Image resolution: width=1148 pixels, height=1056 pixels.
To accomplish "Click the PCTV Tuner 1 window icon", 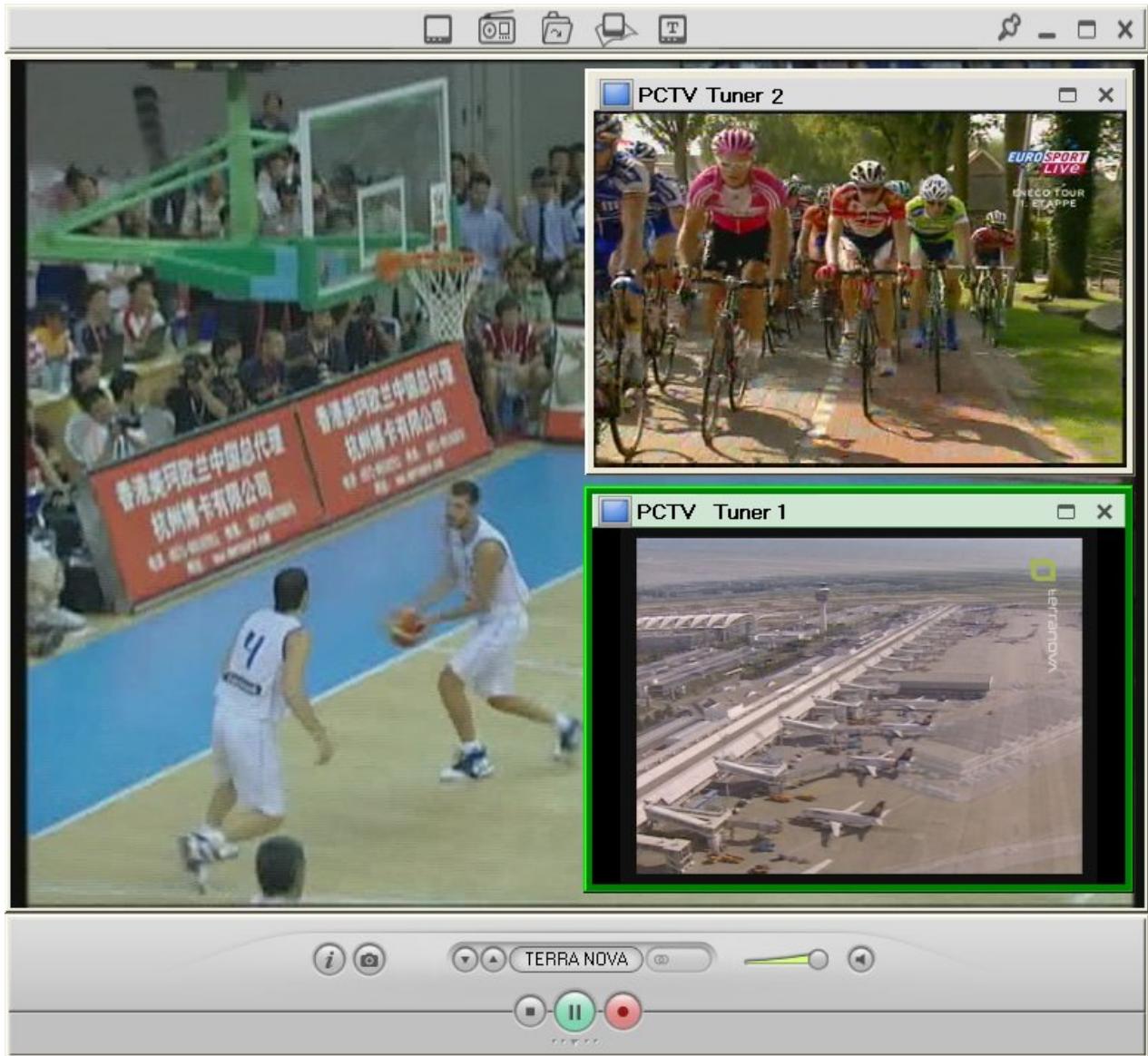I will click(x=615, y=511).
